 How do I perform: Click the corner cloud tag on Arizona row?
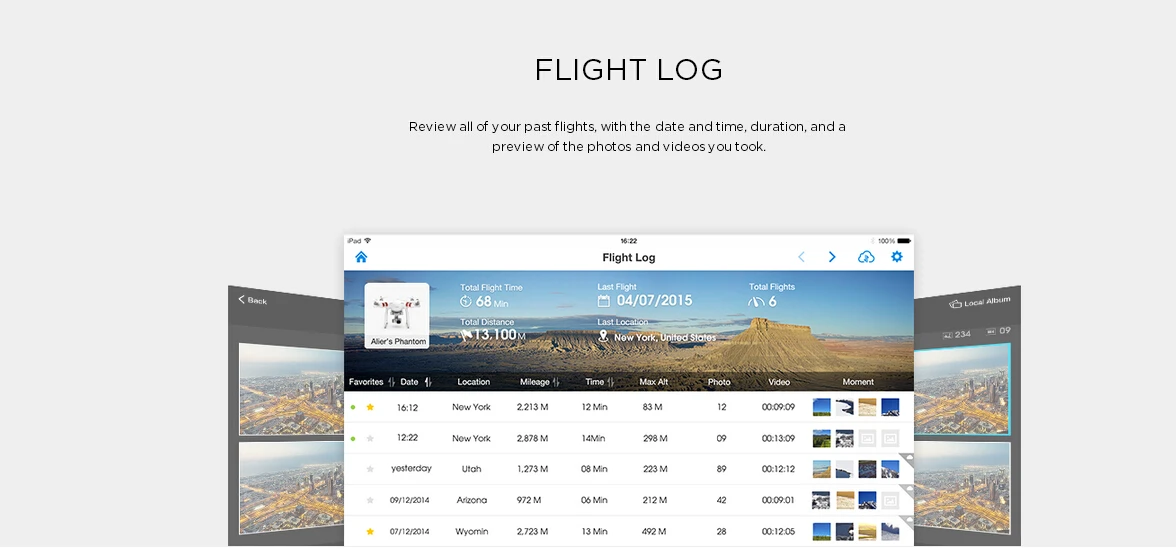907,490
